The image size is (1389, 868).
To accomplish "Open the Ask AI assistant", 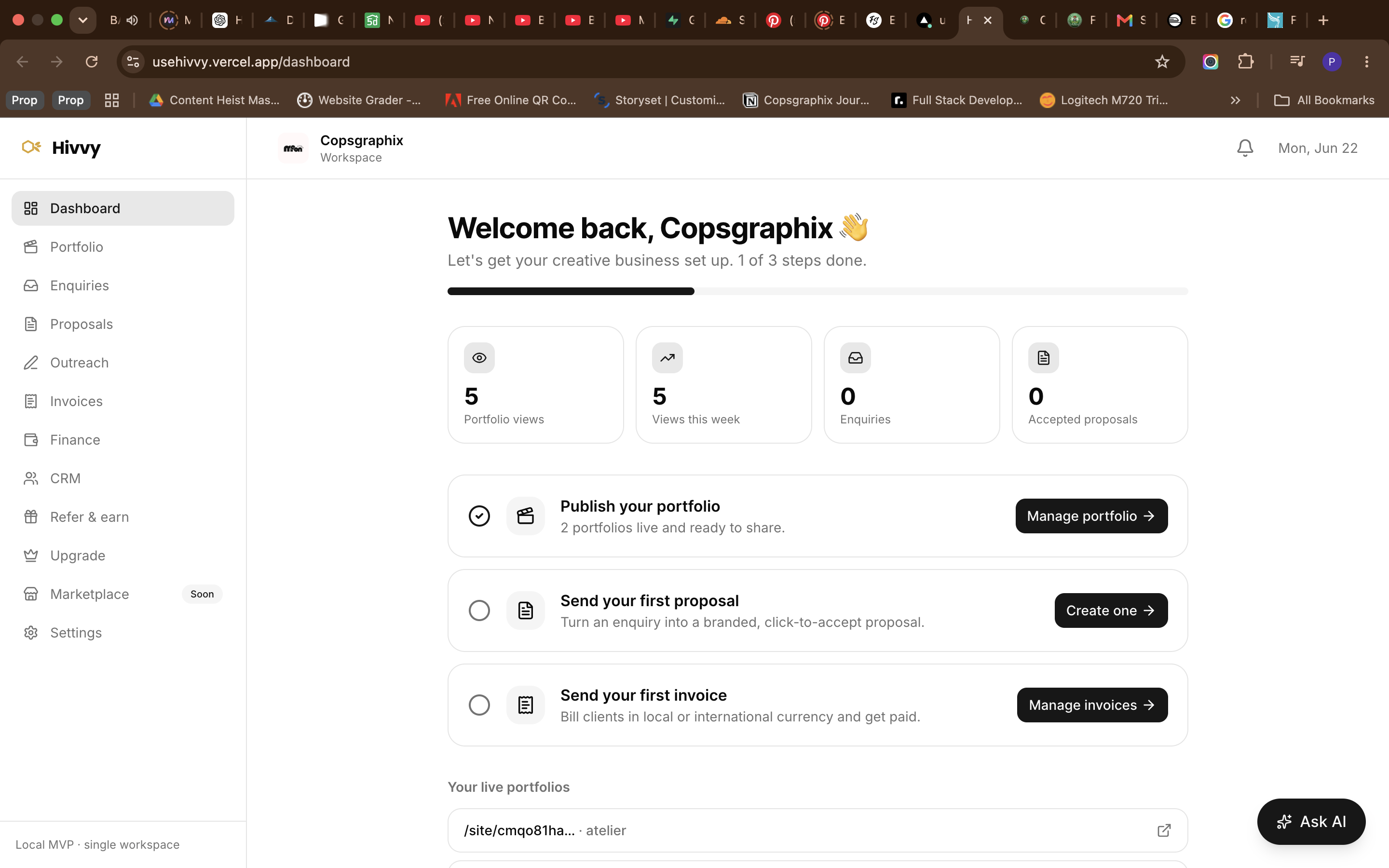I will click(1311, 822).
